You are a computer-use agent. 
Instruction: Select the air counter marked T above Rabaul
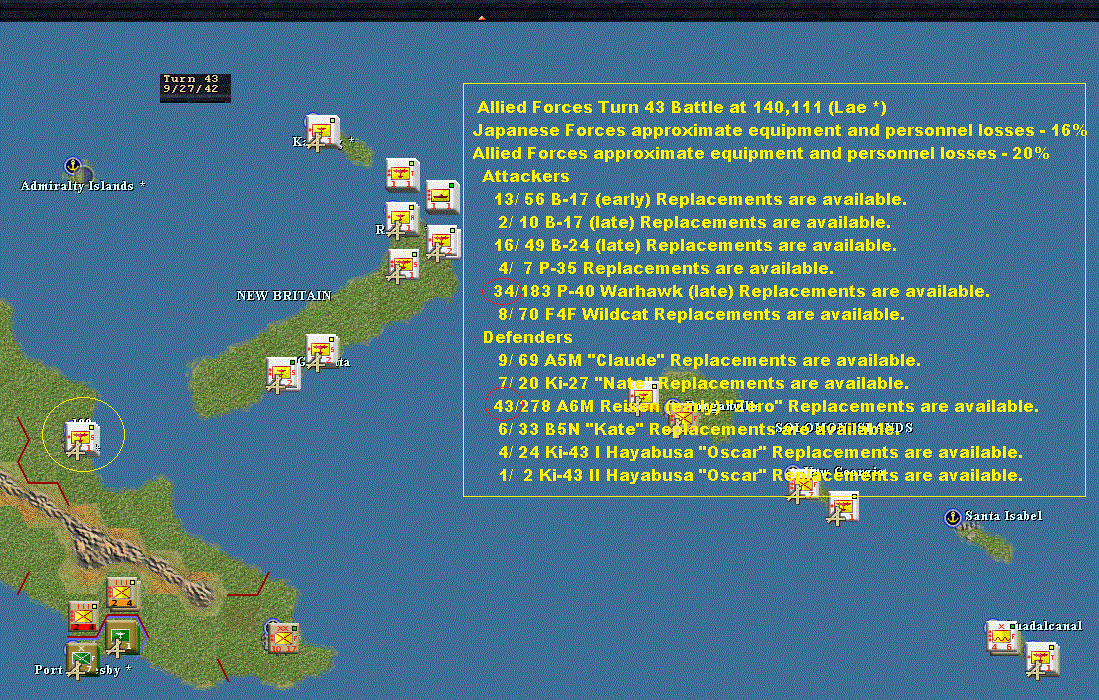click(402, 174)
